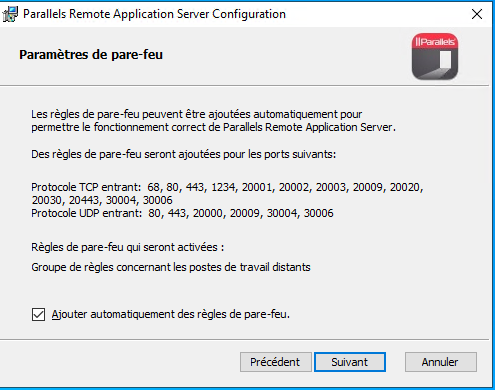The image size is (495, 390).
Task: Click the 'Groupe de règles concernant les postes' text
Action: (x=171, y=267)
